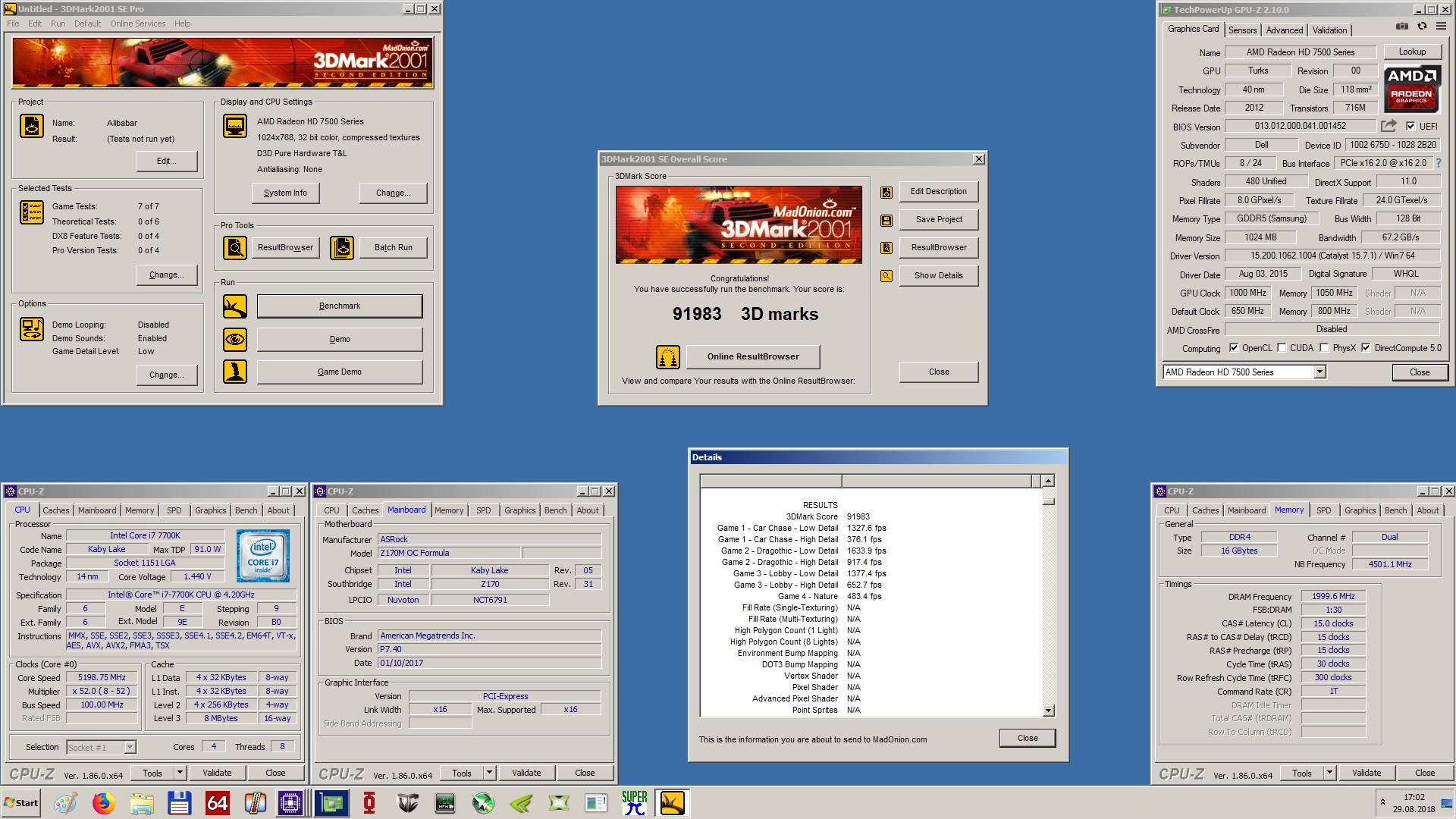Open the Bench tab in middle CPU-Z

pos(556,510)
